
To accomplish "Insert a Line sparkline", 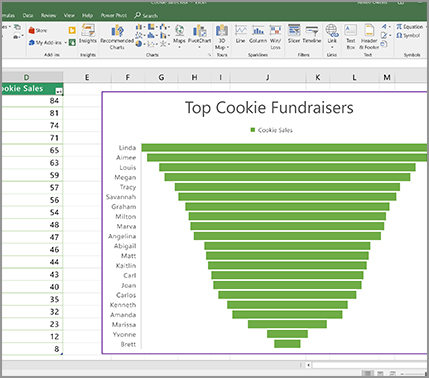I will [x=240, y=34].
